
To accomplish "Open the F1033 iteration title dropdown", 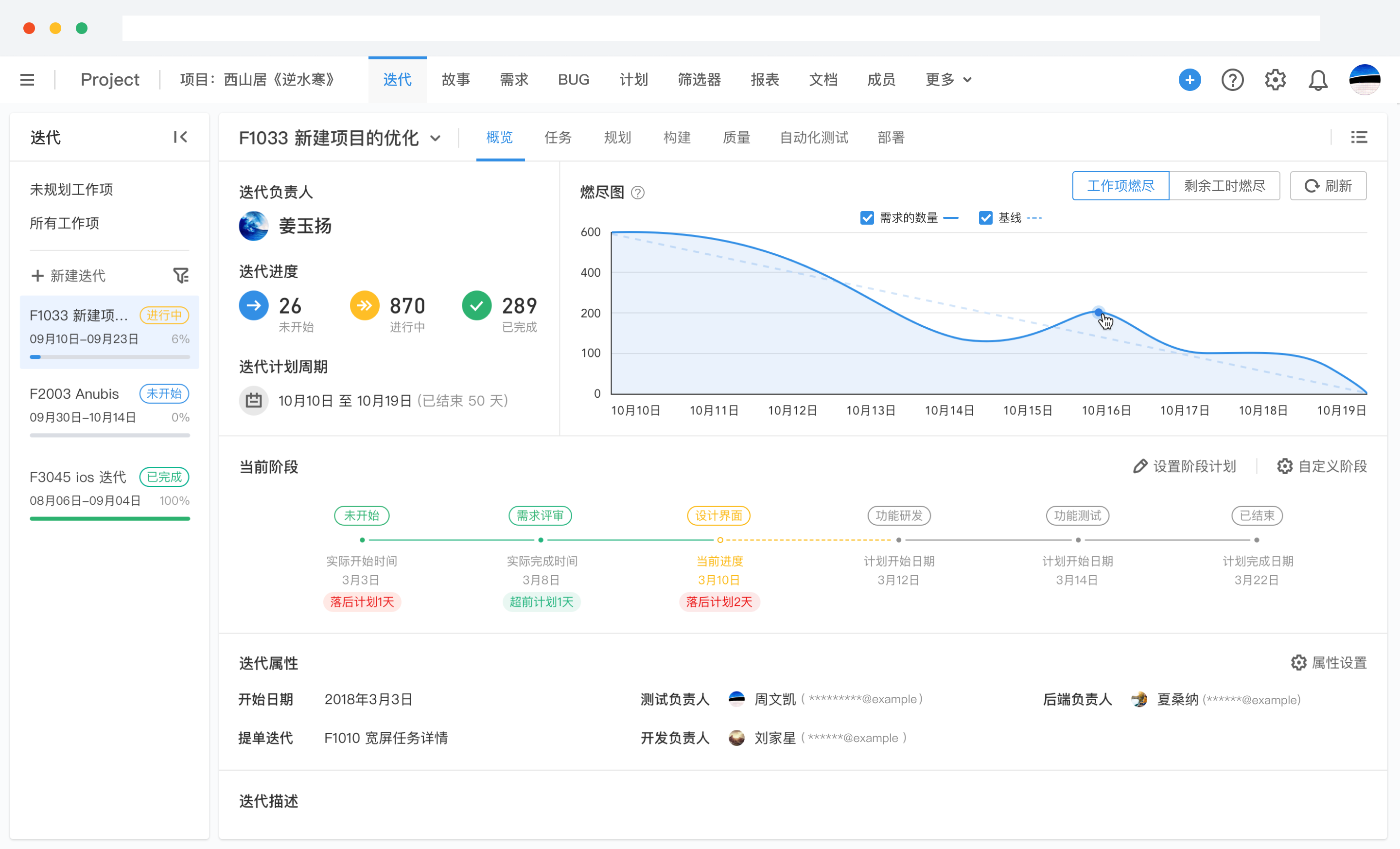I will (x=435, y=138).
